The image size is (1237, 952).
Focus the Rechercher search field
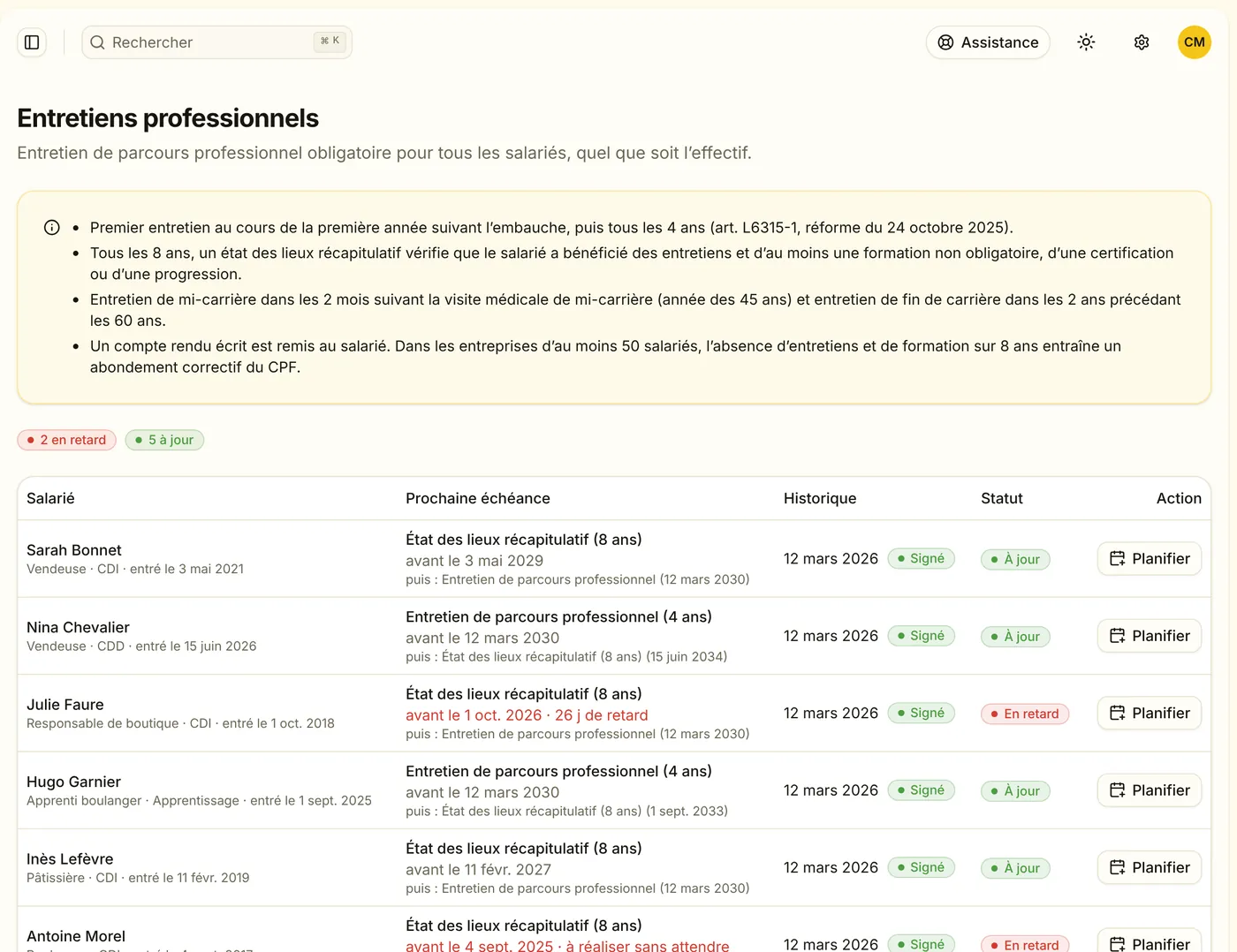tap(216, 42)
